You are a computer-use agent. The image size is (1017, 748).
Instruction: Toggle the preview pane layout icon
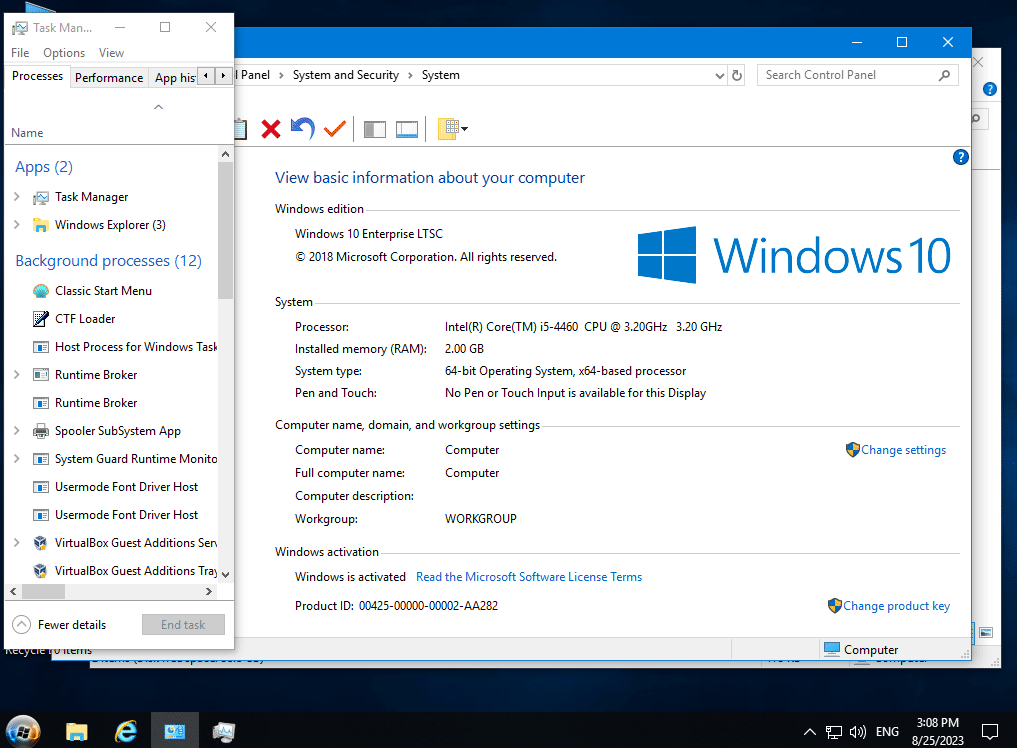(407, 129)
